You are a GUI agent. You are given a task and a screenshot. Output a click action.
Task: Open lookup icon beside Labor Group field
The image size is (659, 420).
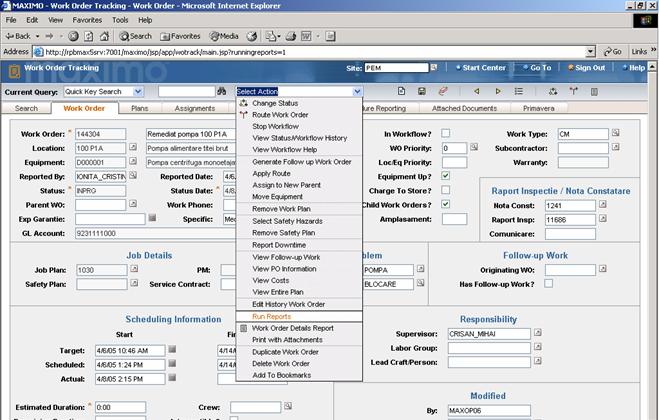[x=538, y=347]
